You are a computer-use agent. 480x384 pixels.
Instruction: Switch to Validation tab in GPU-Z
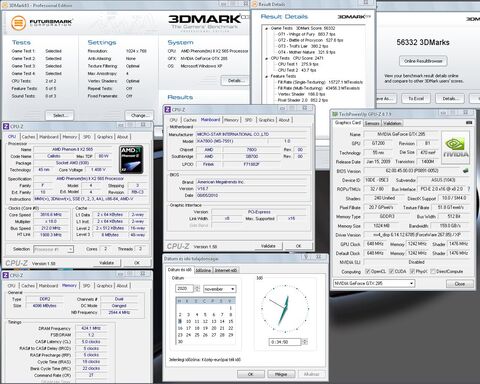coord(392,123)
